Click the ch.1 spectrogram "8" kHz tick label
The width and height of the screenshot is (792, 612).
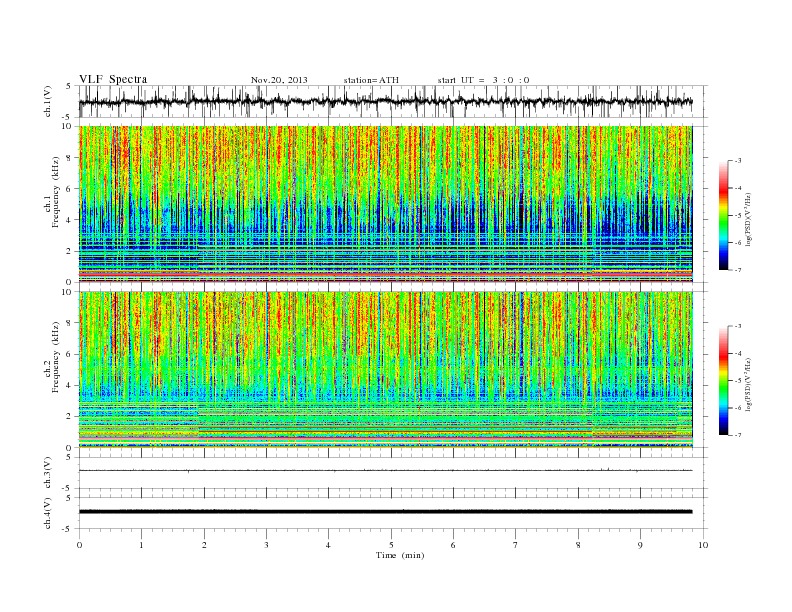[69, 158]
